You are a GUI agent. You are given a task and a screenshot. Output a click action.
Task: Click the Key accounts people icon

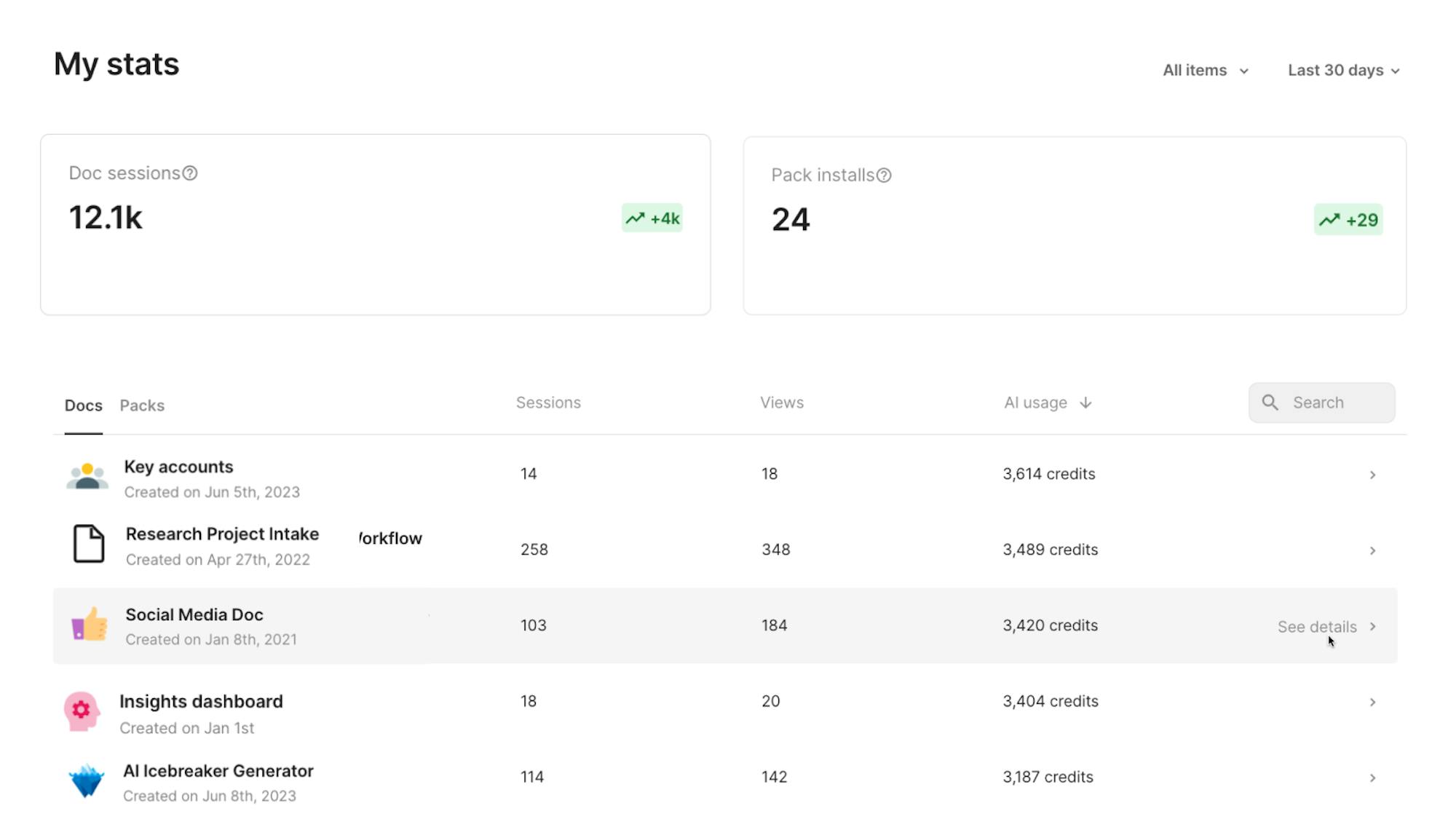click(x=87, y=477)
